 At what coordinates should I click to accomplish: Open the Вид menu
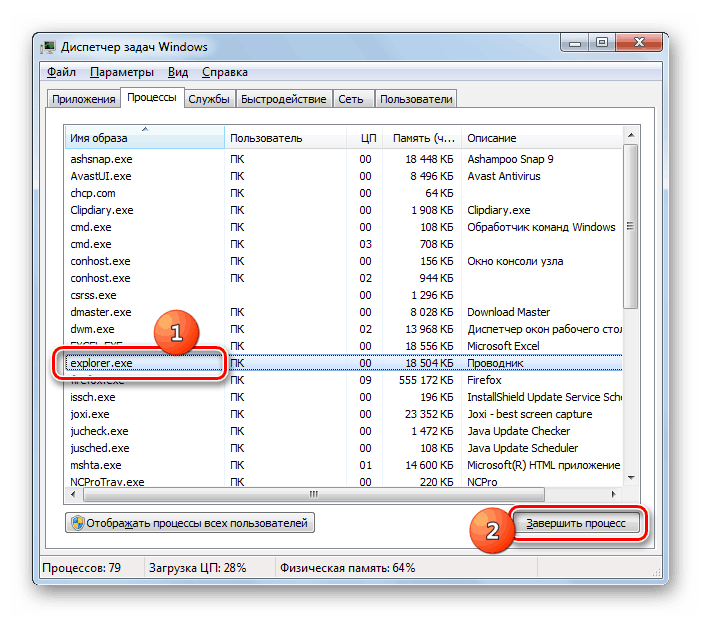(178, 72)
